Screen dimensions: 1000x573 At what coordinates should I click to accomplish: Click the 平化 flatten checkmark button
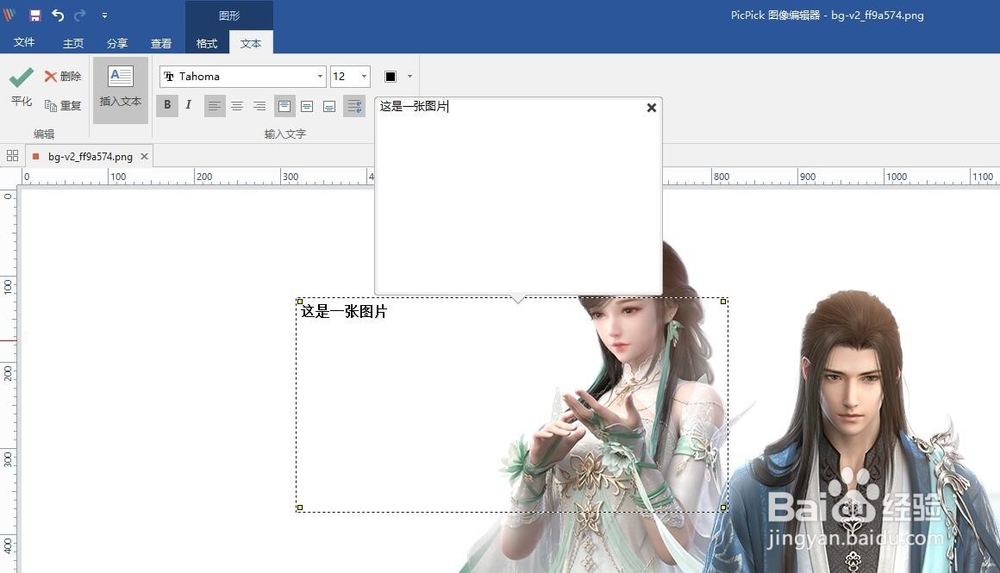(x=21, y=87)
